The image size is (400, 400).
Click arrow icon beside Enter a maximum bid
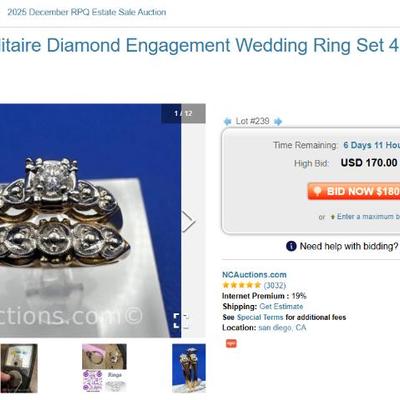click(332, 217)
